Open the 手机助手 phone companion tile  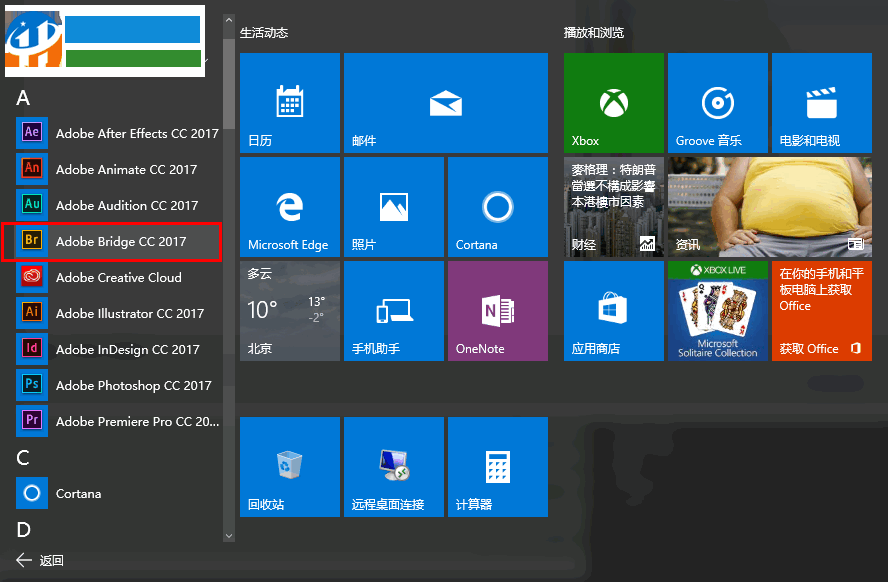pos(394,311)
